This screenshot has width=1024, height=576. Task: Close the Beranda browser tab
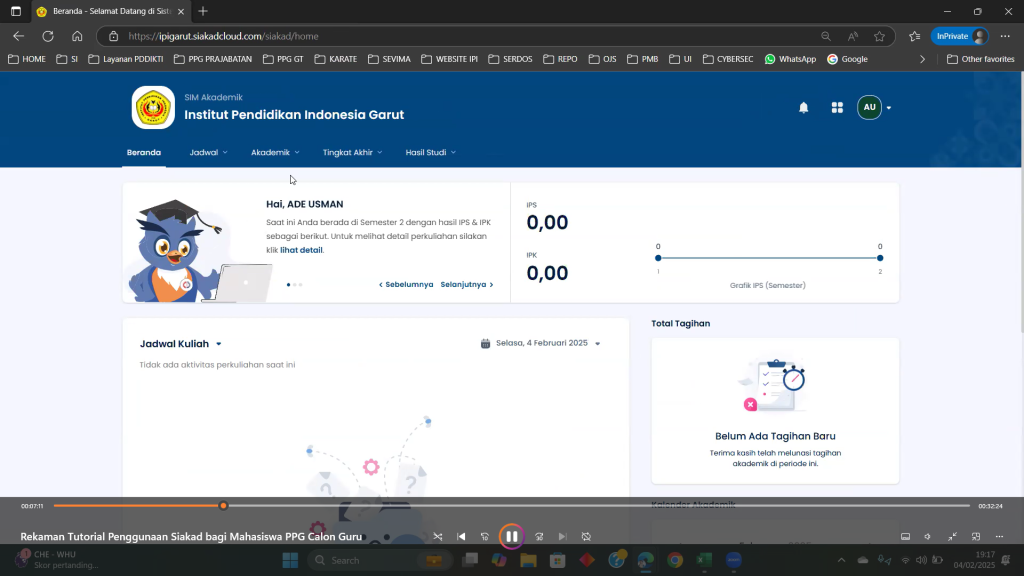[x=181, y=11]
